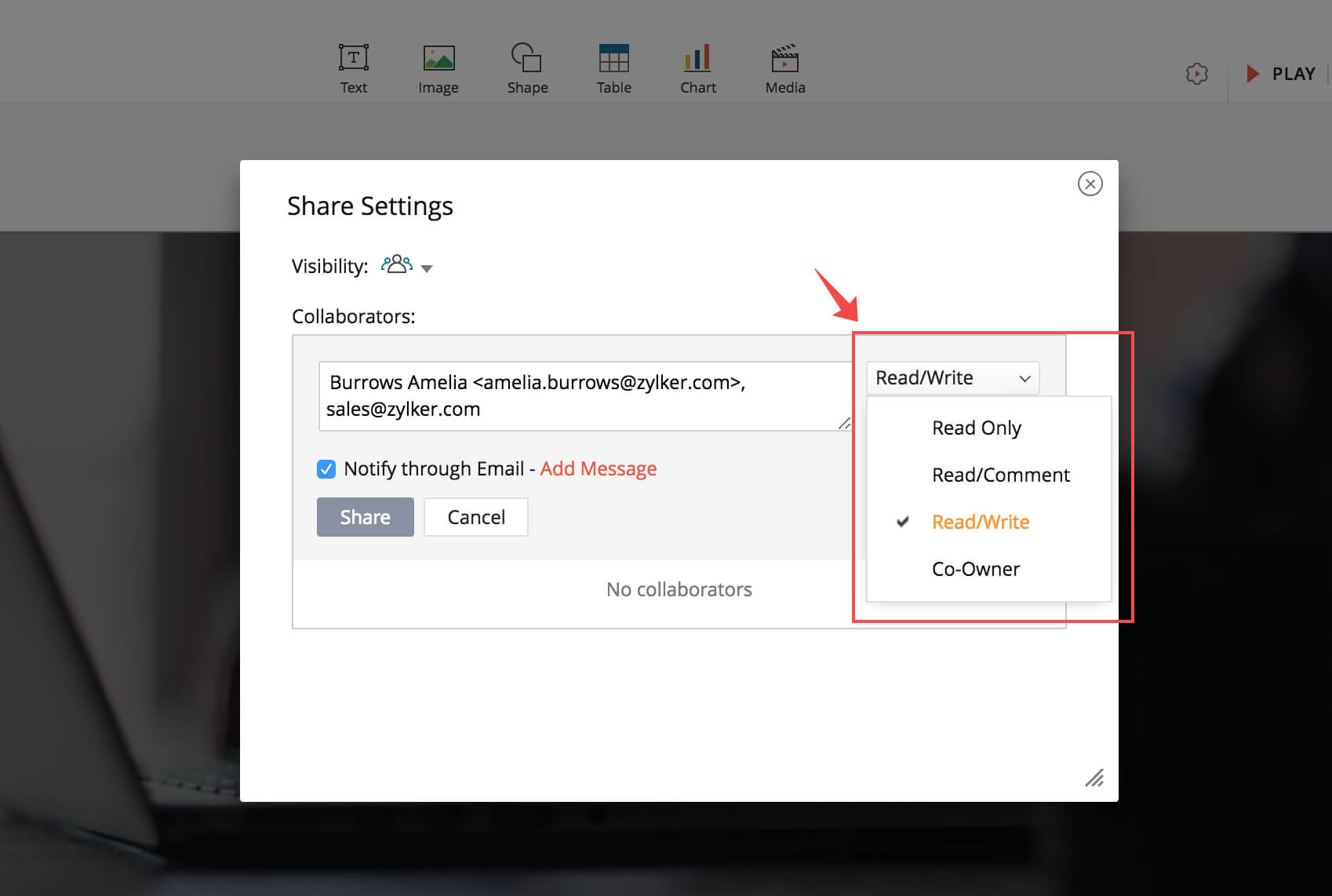This screenshot has width=1332, height=896.
Task: Click the Share Settings heading
Action: click(x=370, y=206)
